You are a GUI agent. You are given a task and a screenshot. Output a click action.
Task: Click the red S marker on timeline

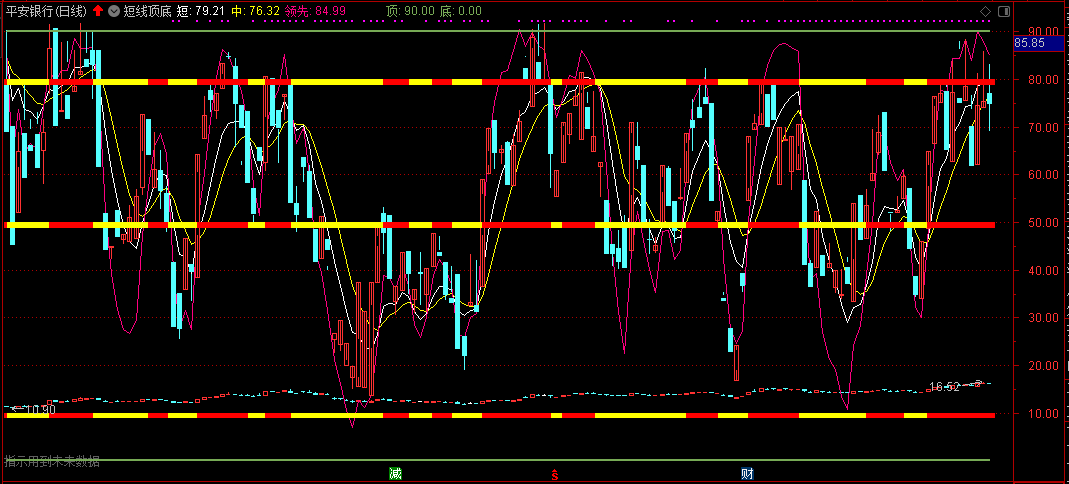tap(555, 474)
